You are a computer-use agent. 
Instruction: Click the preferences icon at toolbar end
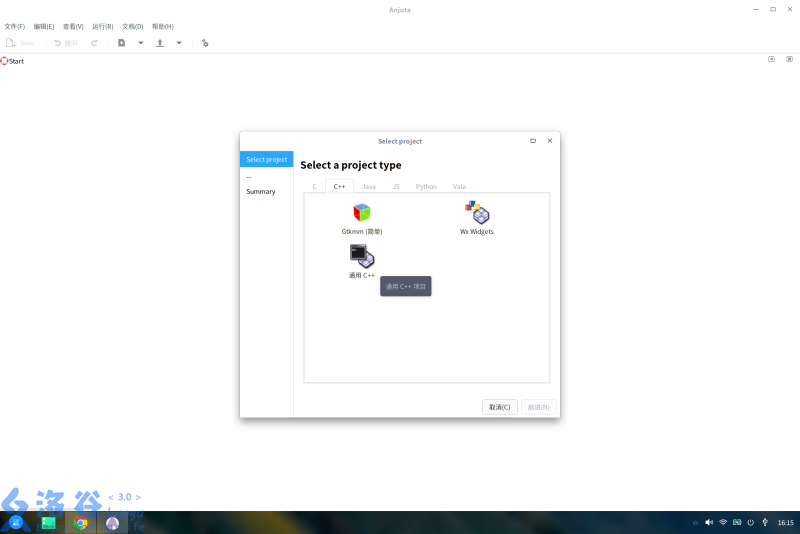[x=205, y=43]
